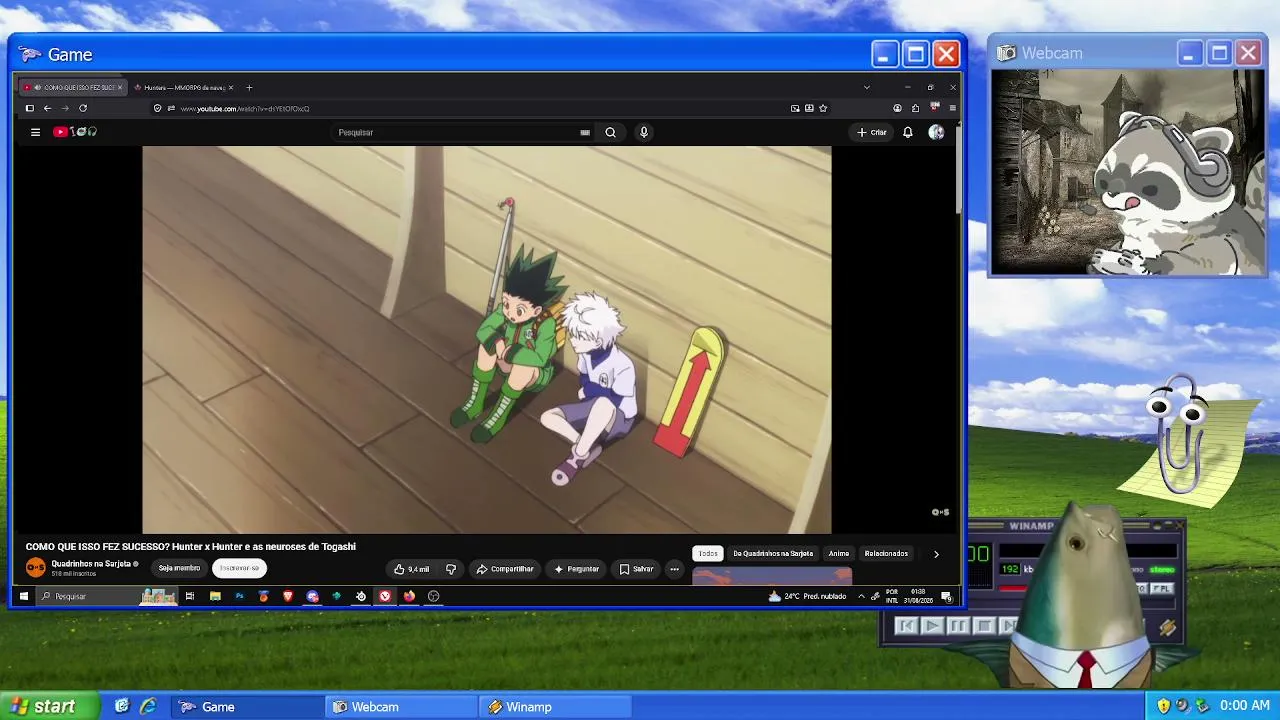
Task: Go to the YouTube home logo
Action: 75,132
